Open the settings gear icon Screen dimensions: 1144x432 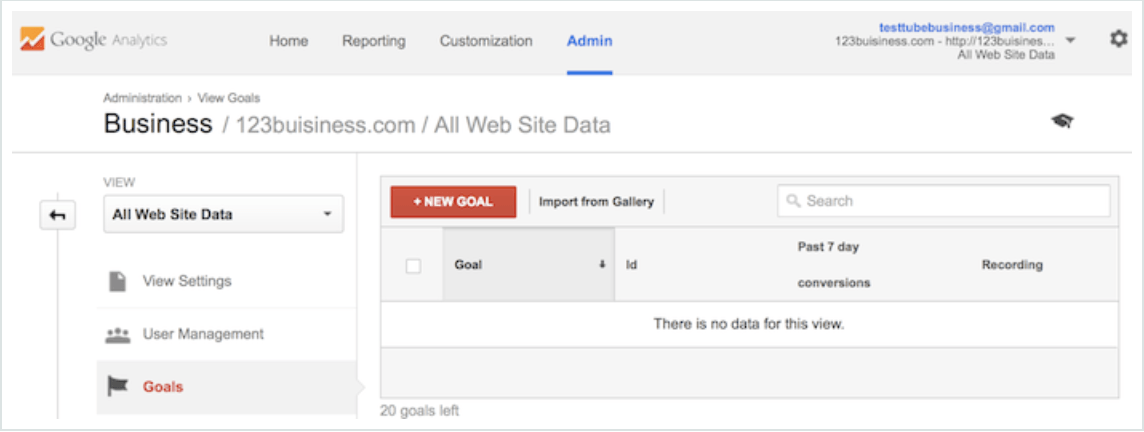click(1118, 40)
